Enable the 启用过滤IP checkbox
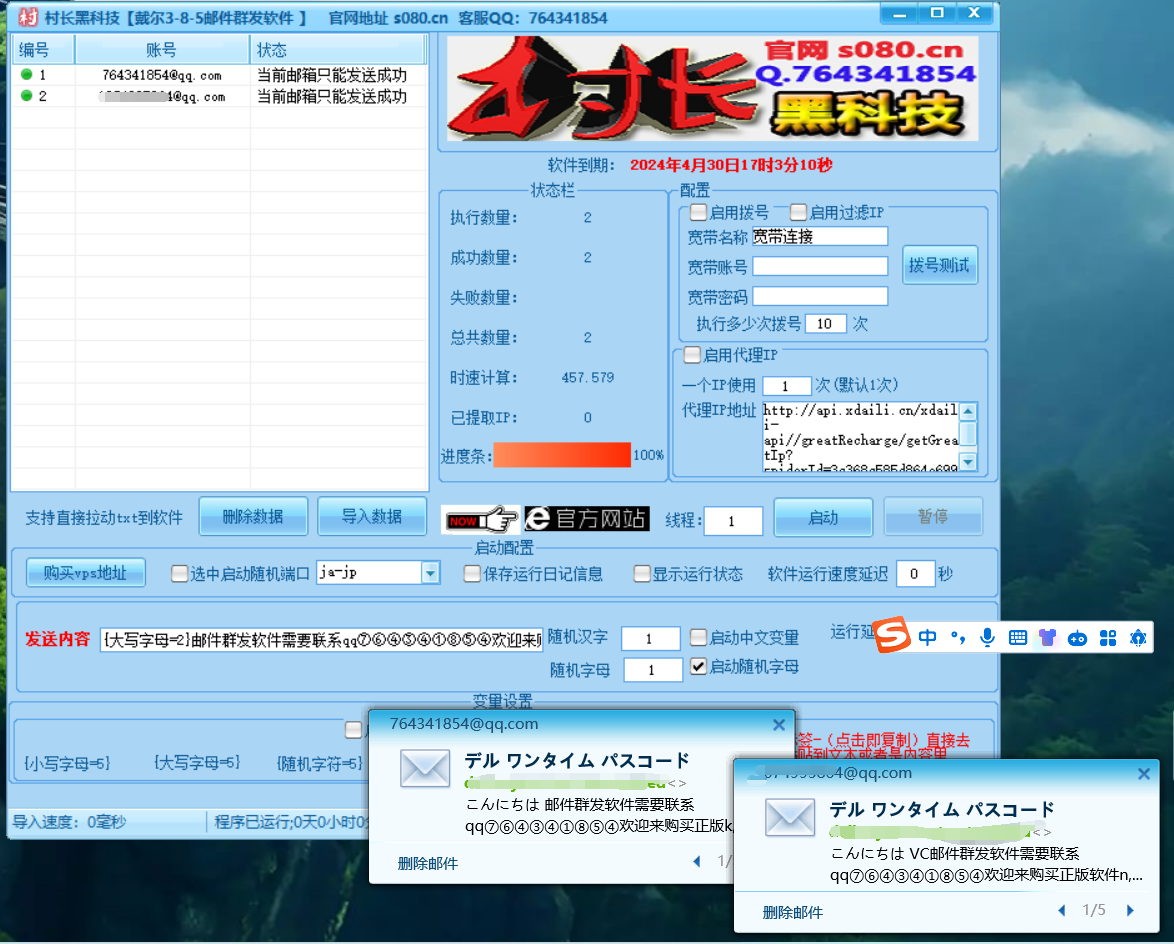 pos(798,213)
